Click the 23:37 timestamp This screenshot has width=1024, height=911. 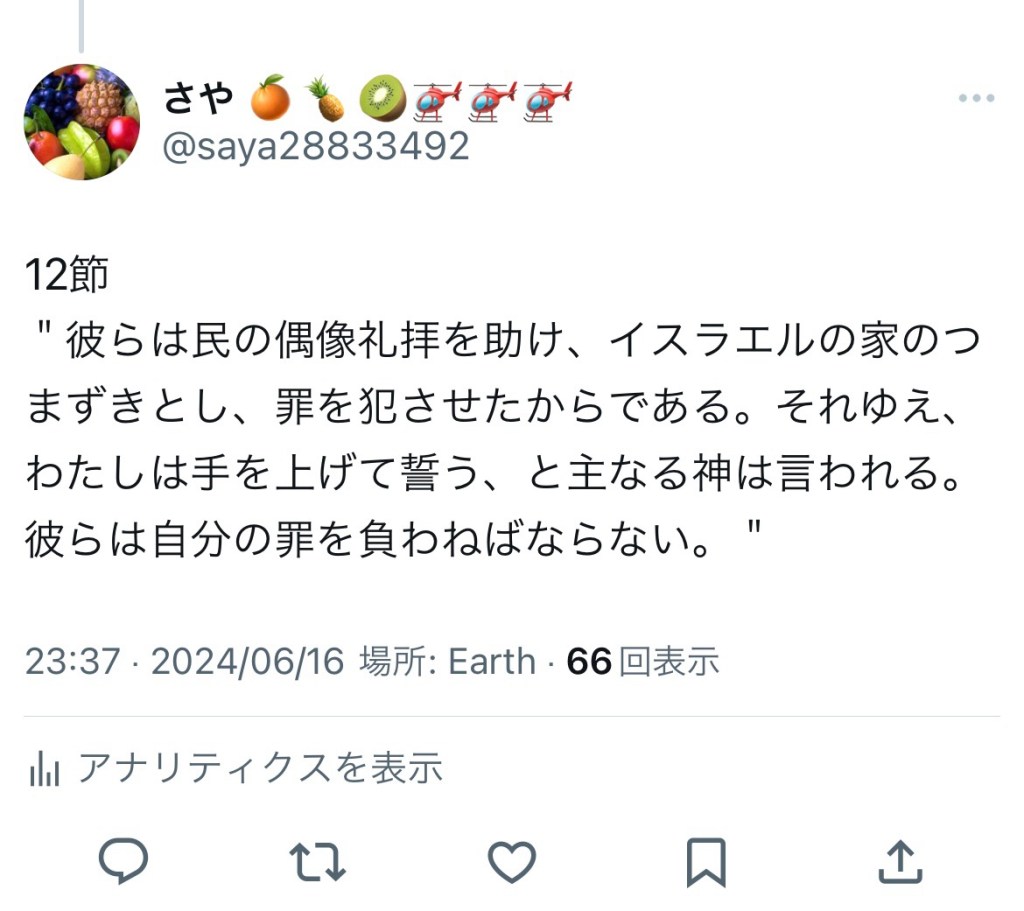point(72,661)
